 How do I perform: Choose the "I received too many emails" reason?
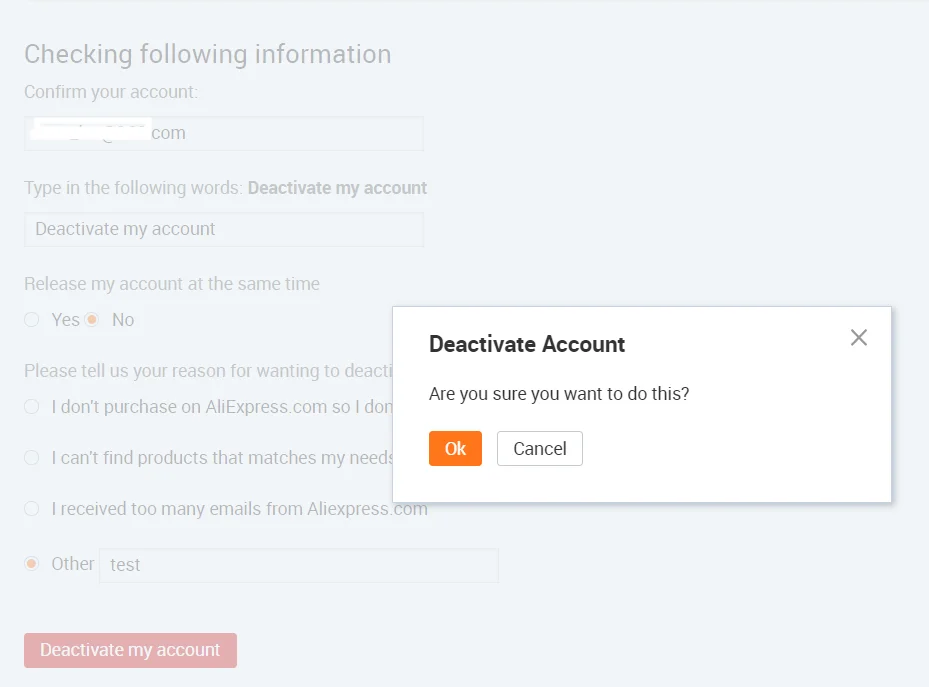point(32,509)
